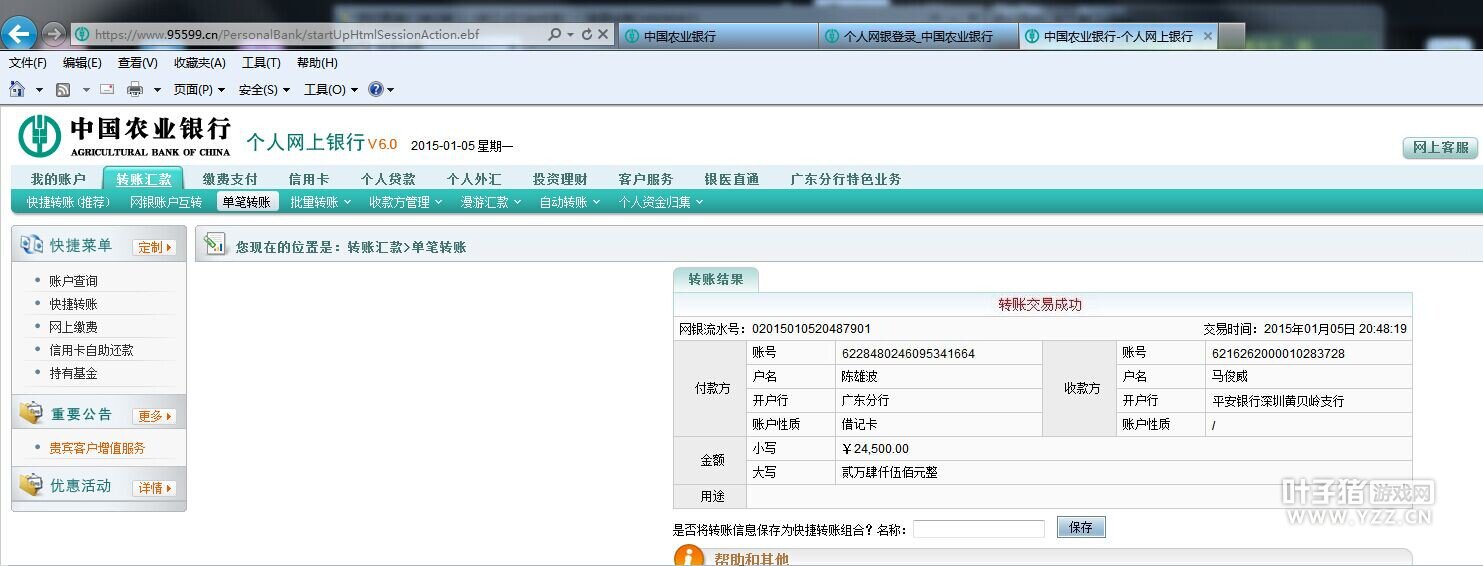Click the 定制 button in 快捷菜单
The image size is (1483, 566).
click(154, 247)
